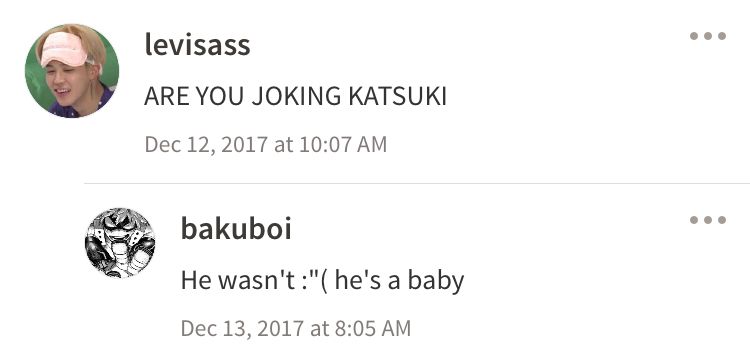The height and width of the screenshot is (360, 750).
Task: Click the black-and-white circular avatar
Action: (x=120, y=243)
